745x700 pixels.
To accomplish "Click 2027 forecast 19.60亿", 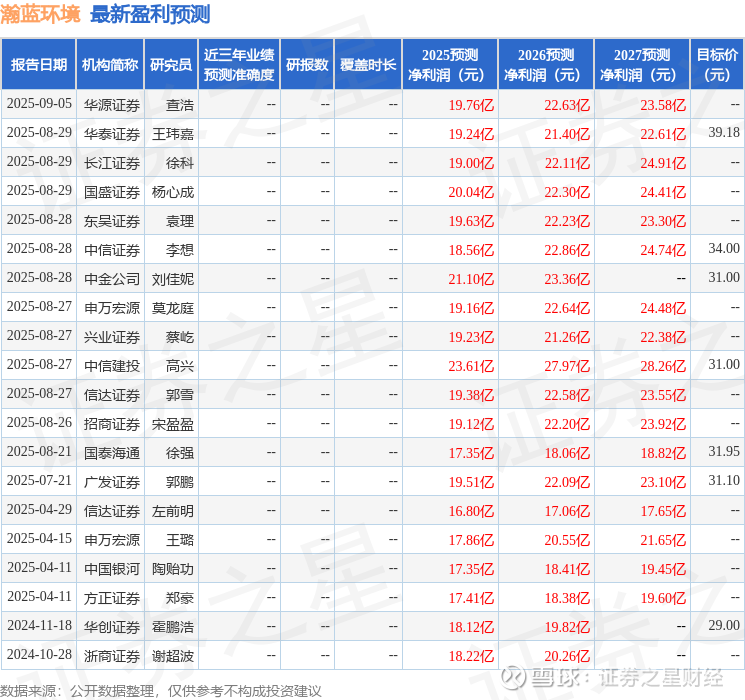I will point(663,598).
